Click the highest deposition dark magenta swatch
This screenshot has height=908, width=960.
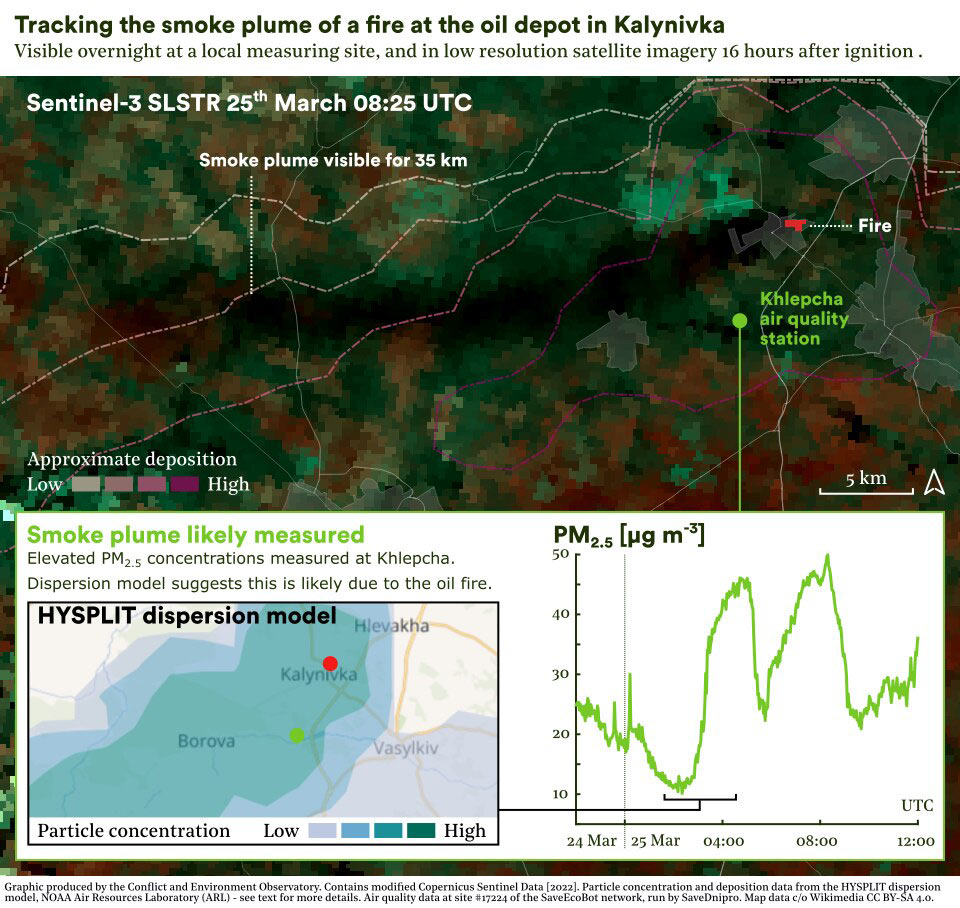(x=184, y=484)
